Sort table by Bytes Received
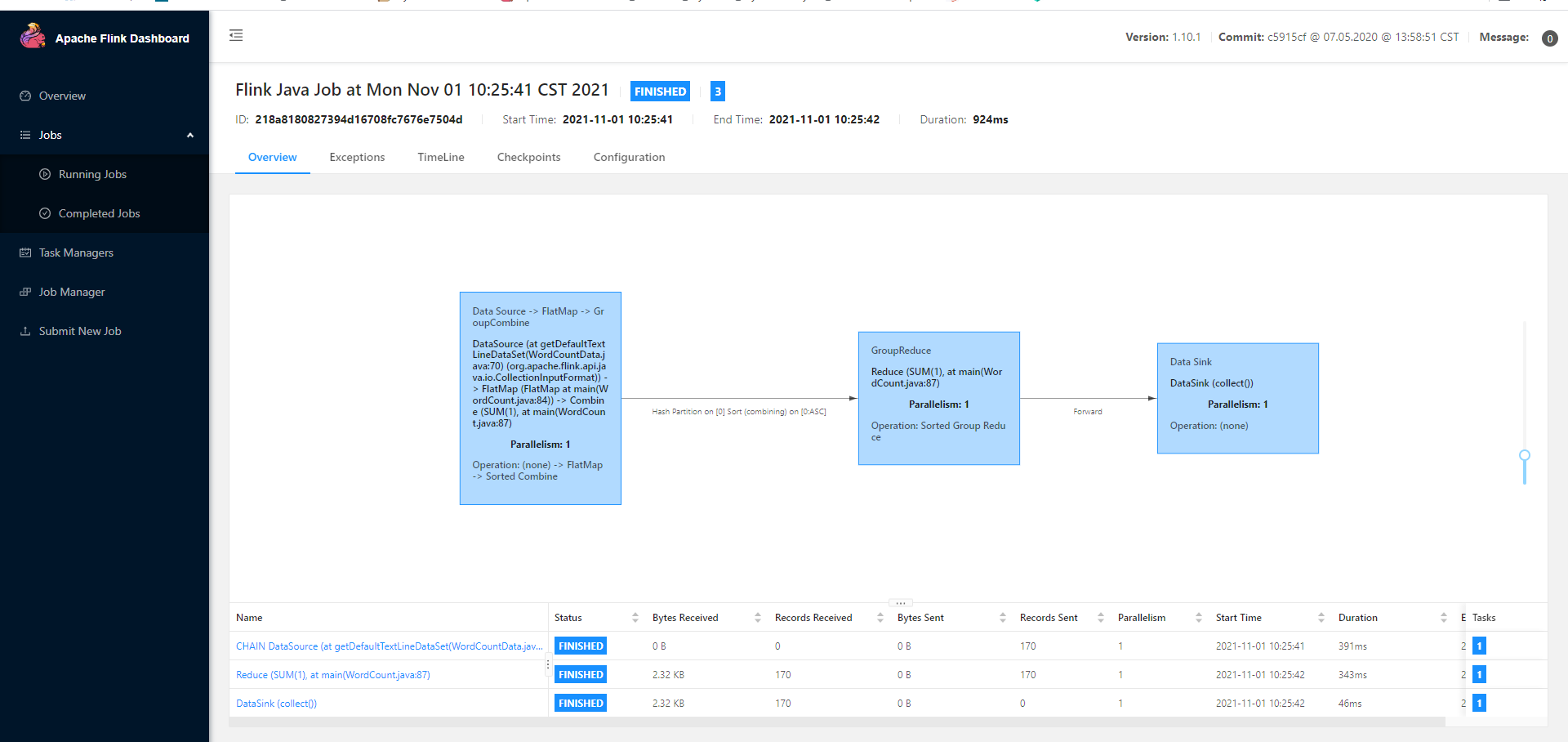The width and height of the screenshot is (1568, 742). [x=758, y=618]
